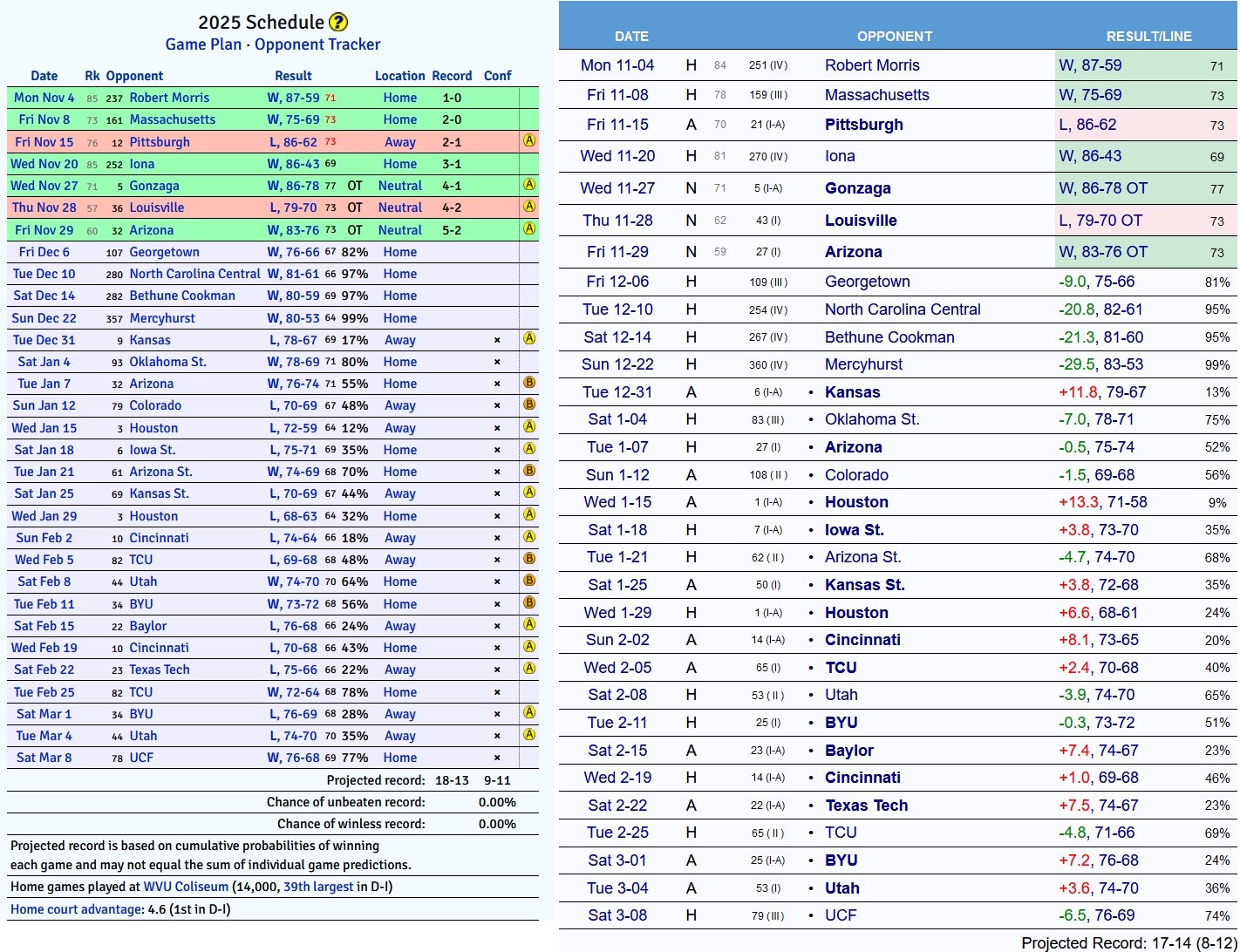Click the +13.3, 71-58 Houston line
This screenshot has height=952, width=1240.
(1103, 502)
